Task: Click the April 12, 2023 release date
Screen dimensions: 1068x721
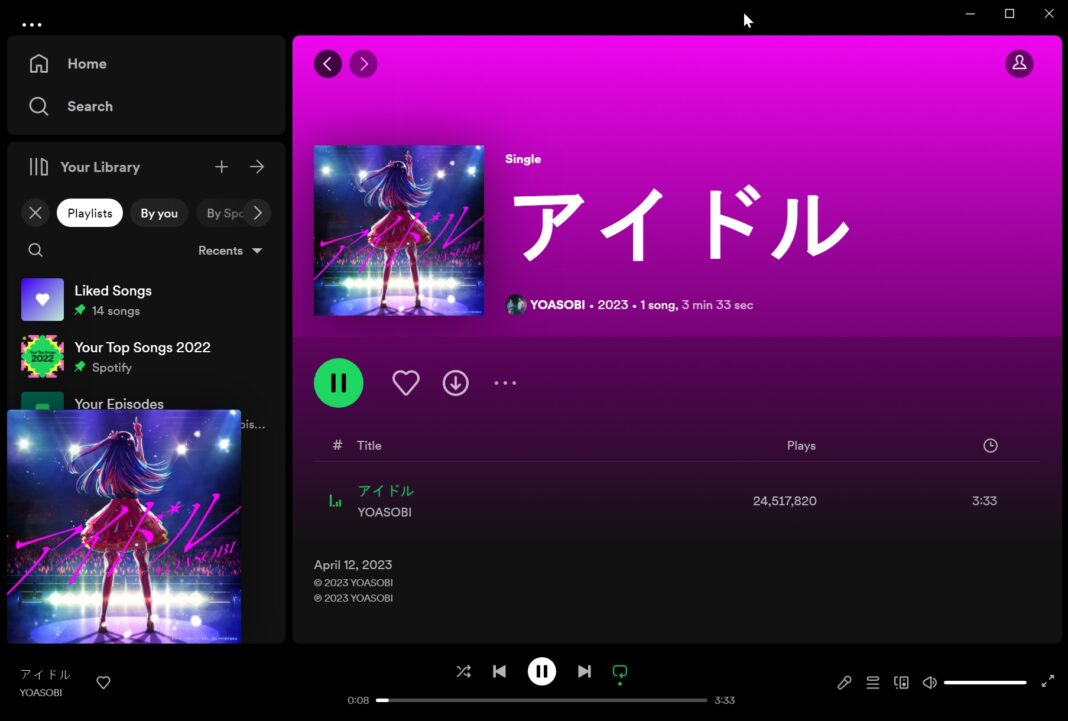Action: point(353,565)
